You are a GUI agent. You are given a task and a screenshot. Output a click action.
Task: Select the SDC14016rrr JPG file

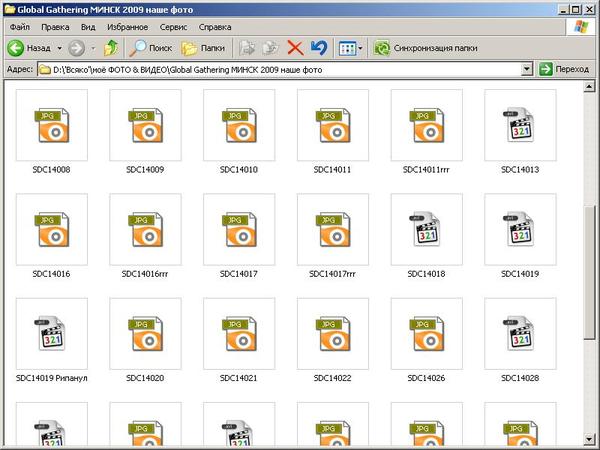click(145, 236)
